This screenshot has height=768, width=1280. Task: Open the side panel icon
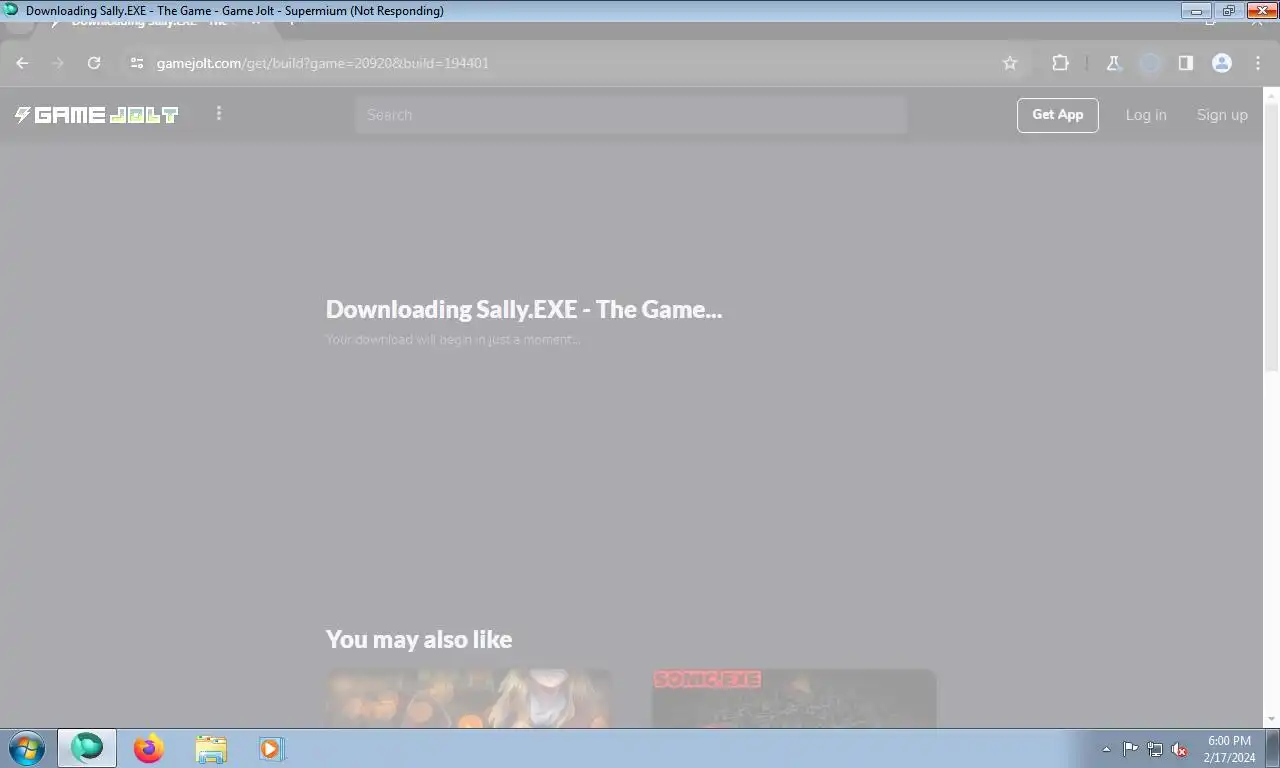[x=1185, y=63]
